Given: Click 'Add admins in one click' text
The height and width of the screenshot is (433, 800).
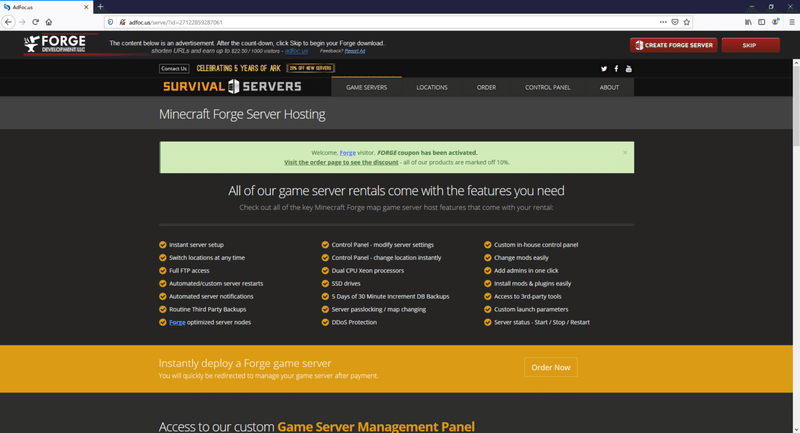Looking at the screenshot, I should 526,271.
